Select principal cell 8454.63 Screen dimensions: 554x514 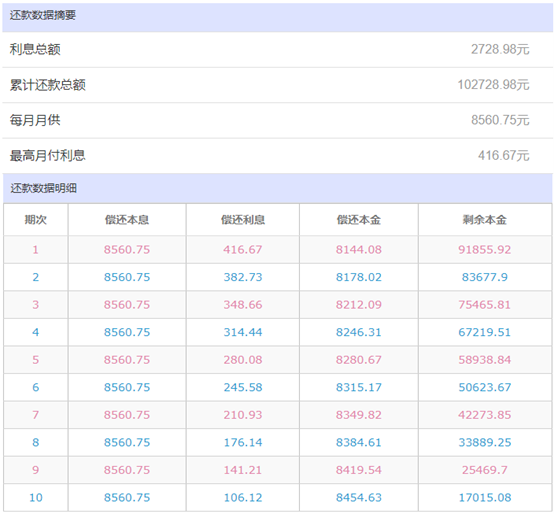tap(359, 498)
